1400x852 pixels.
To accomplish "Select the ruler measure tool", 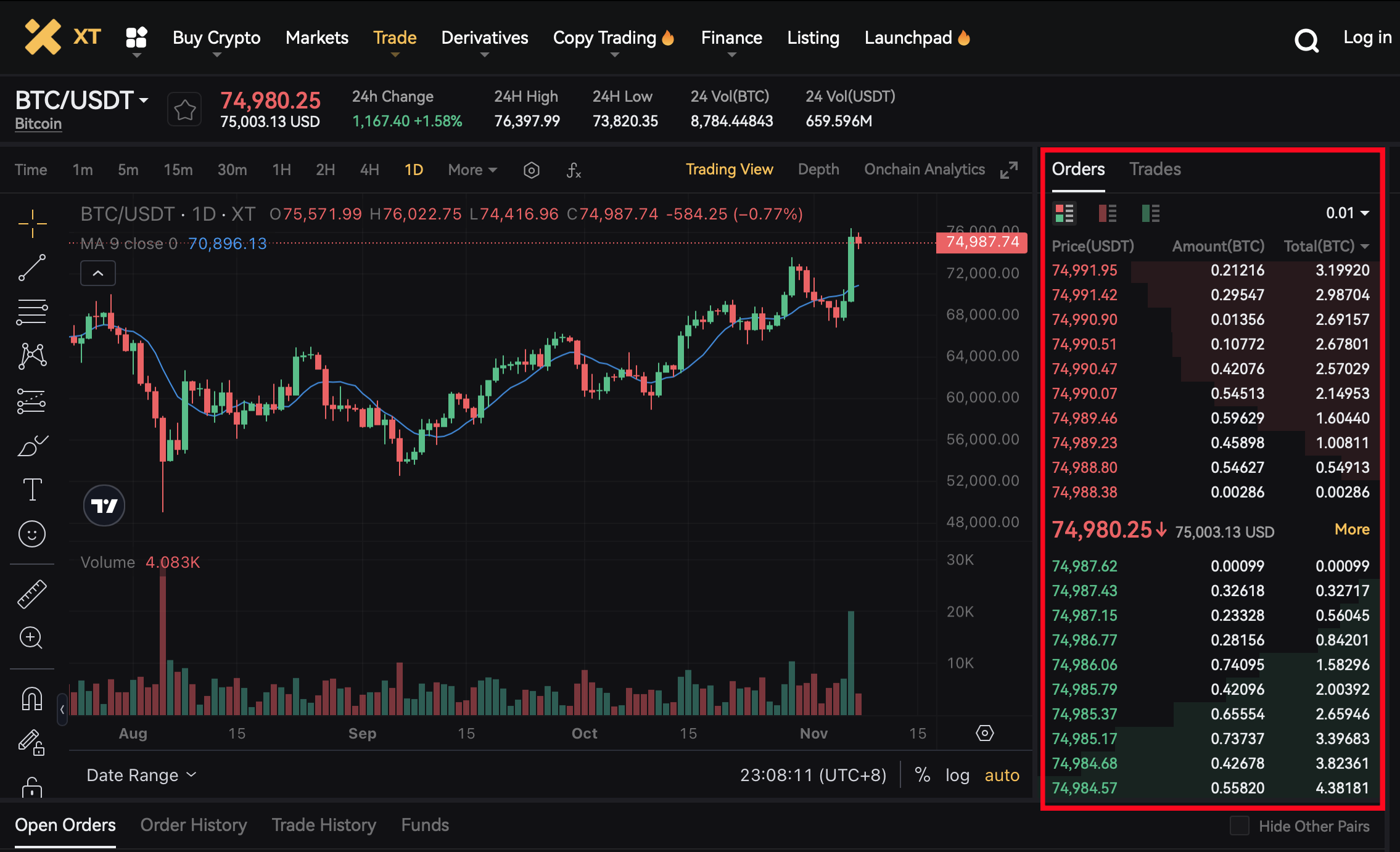I will coord(32,594).
